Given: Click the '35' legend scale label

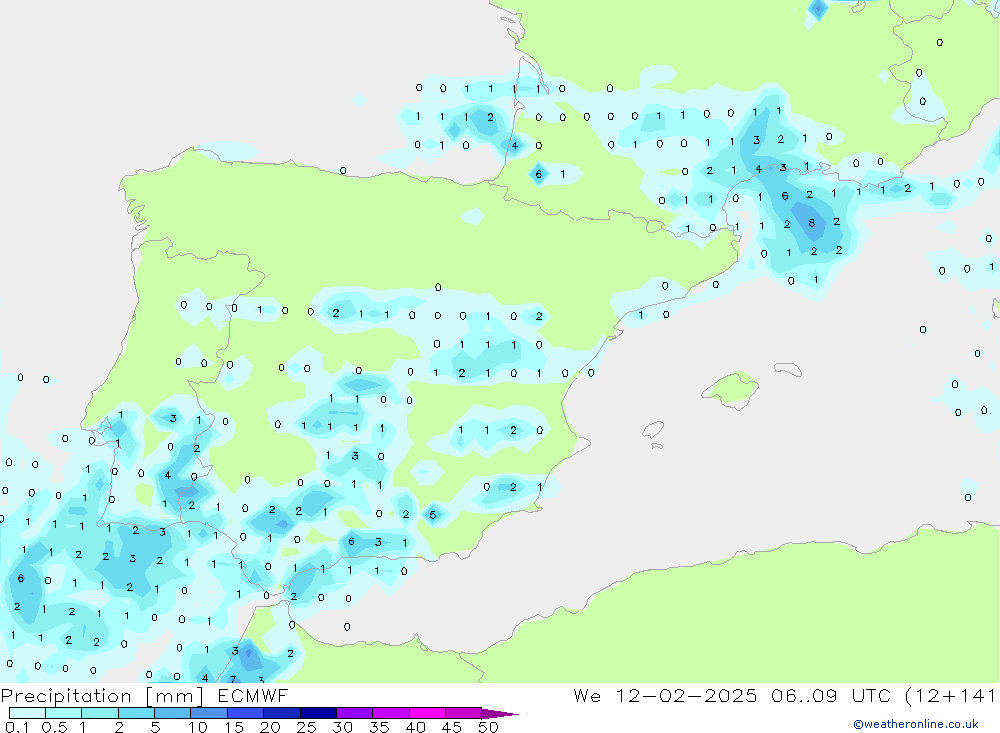Looking at the screenshot, I should 379,727.
